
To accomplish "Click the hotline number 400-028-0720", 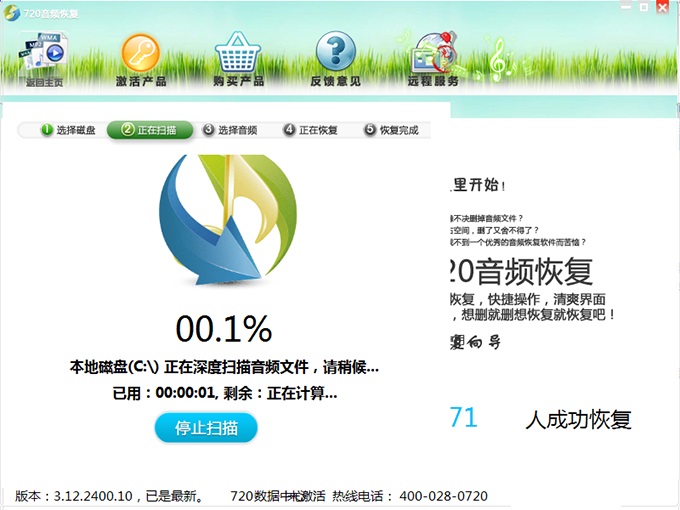I will [443, 495].
